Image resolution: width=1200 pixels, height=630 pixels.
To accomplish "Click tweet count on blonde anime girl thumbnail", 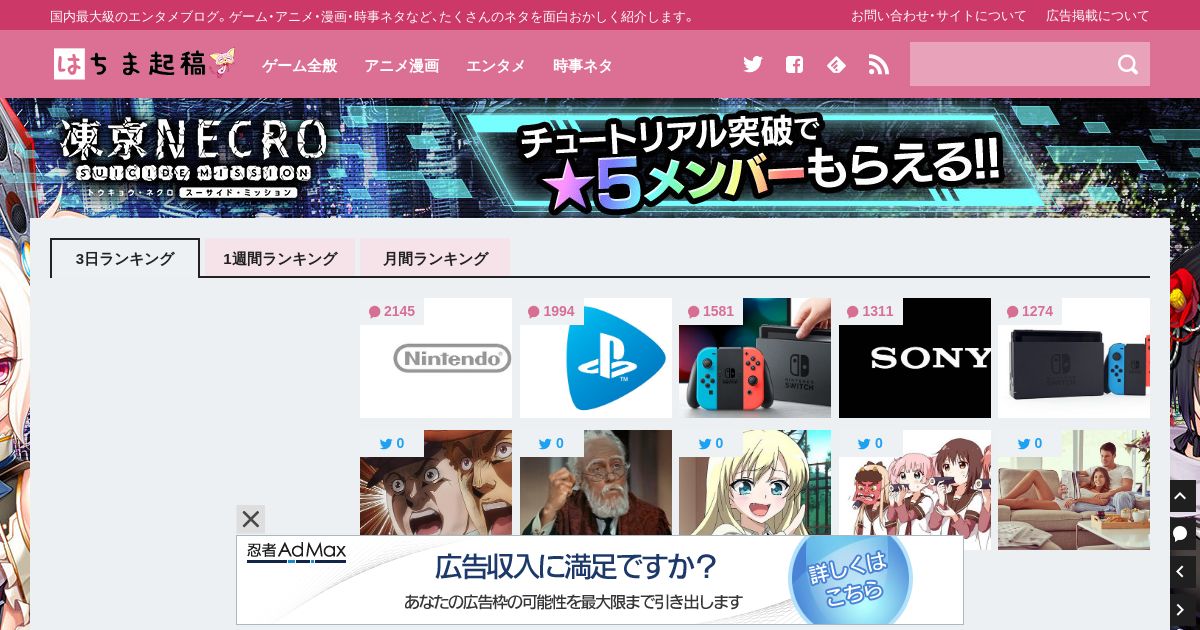I will (710, 443).
